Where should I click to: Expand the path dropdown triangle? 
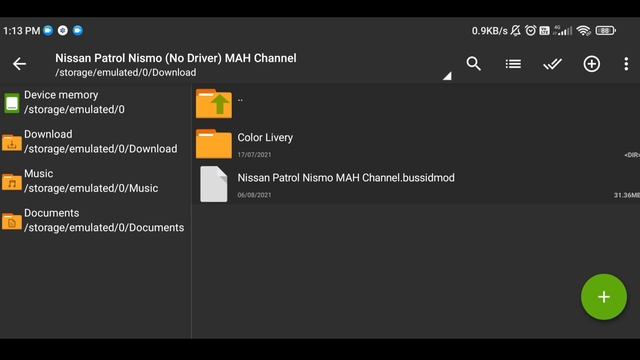[x=447, y=76]
